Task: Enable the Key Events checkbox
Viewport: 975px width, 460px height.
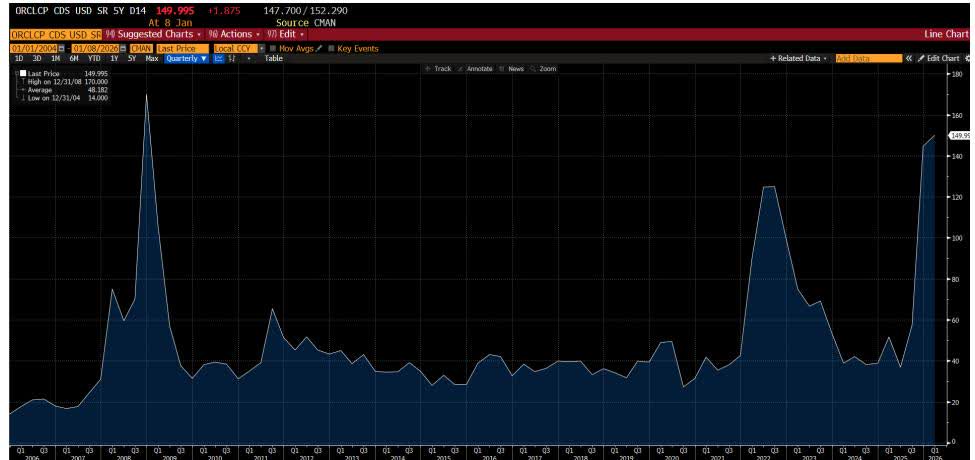Action: [331, 48]
